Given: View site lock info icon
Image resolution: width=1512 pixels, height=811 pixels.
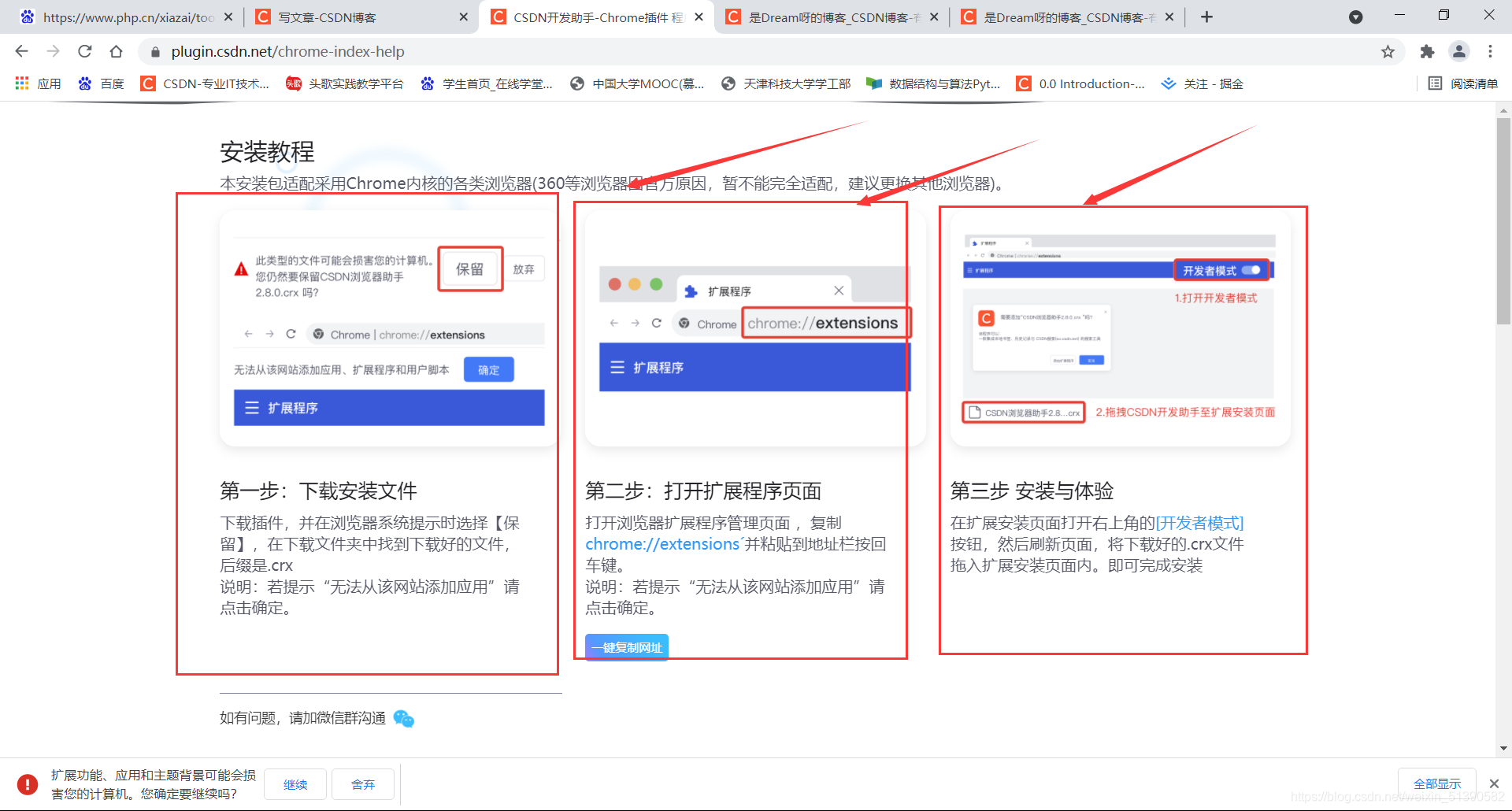Looking at the screenshot, I should click(x=155, y=52).
